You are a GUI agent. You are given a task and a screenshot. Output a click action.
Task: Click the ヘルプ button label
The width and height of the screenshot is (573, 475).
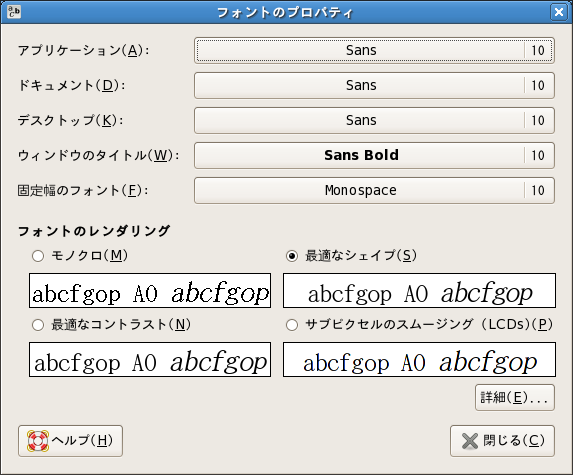click(x=82, y=441)
